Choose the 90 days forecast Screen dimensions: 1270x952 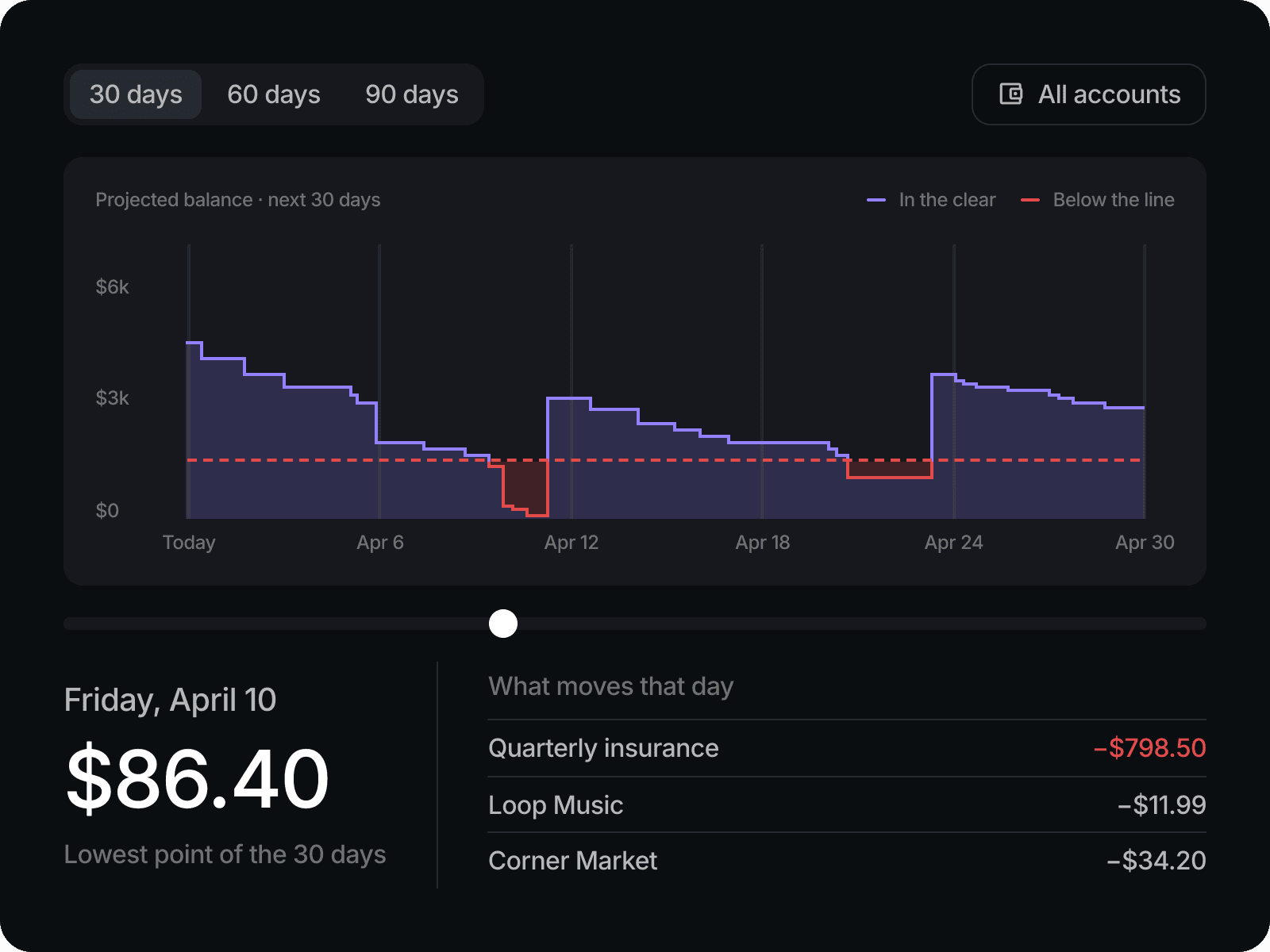pos(412,94)
